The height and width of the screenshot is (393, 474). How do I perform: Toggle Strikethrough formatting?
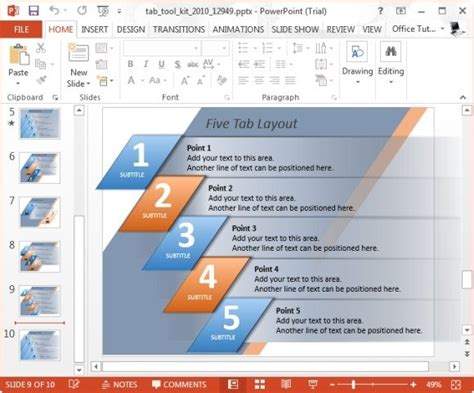193,64
